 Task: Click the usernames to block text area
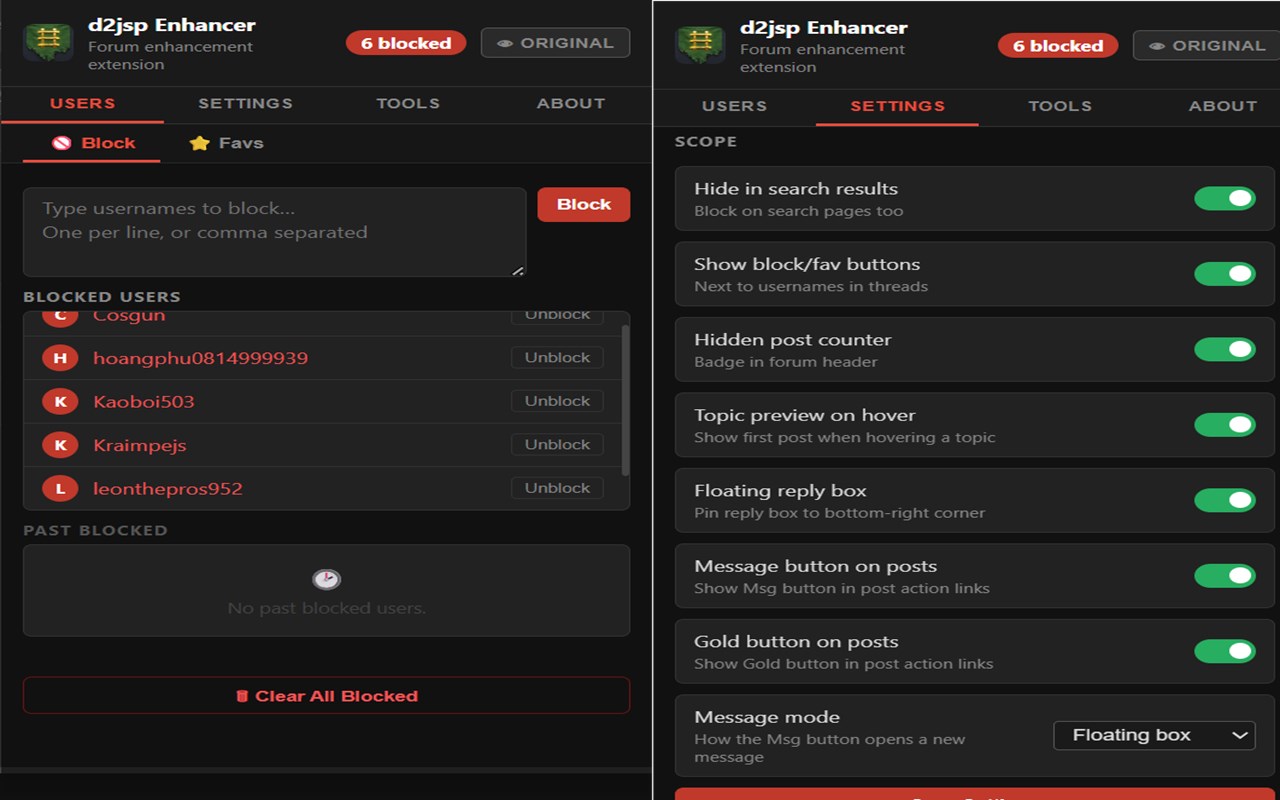coord(275,232)
